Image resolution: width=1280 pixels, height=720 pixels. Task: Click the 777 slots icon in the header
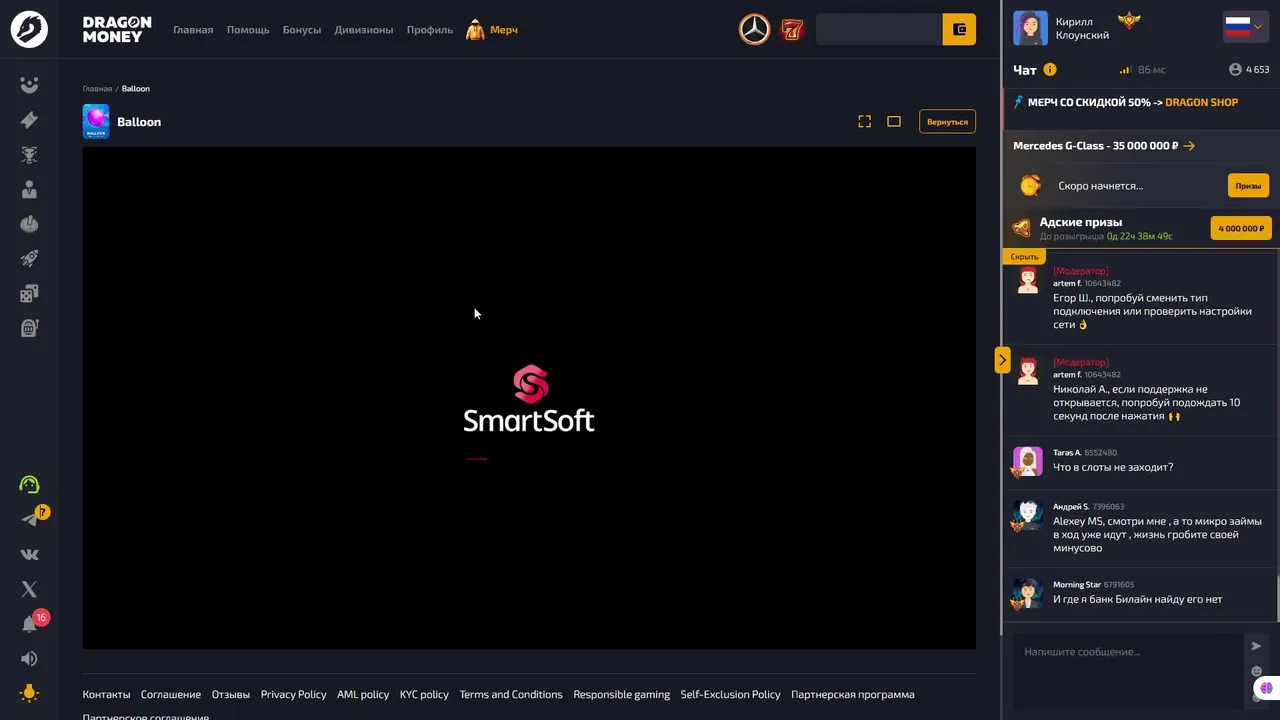click(x=792, y=30)
